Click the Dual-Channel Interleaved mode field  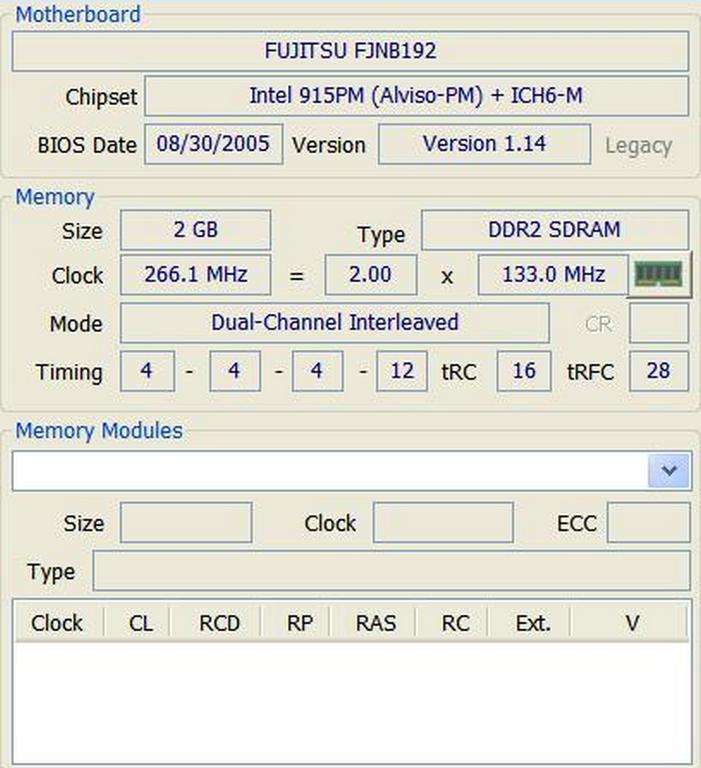[334, 322]
